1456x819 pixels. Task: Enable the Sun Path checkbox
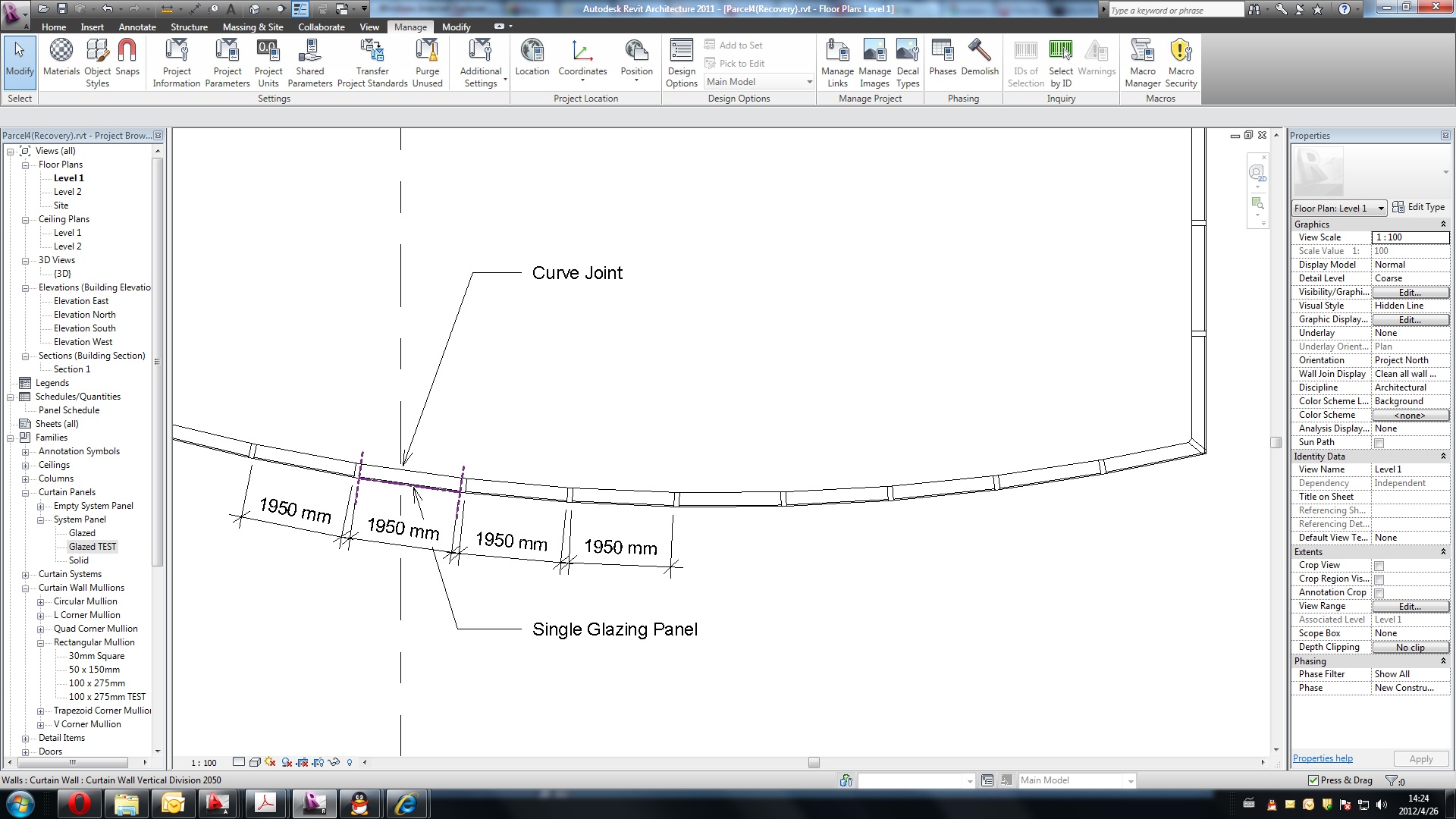coord(1379,443)
